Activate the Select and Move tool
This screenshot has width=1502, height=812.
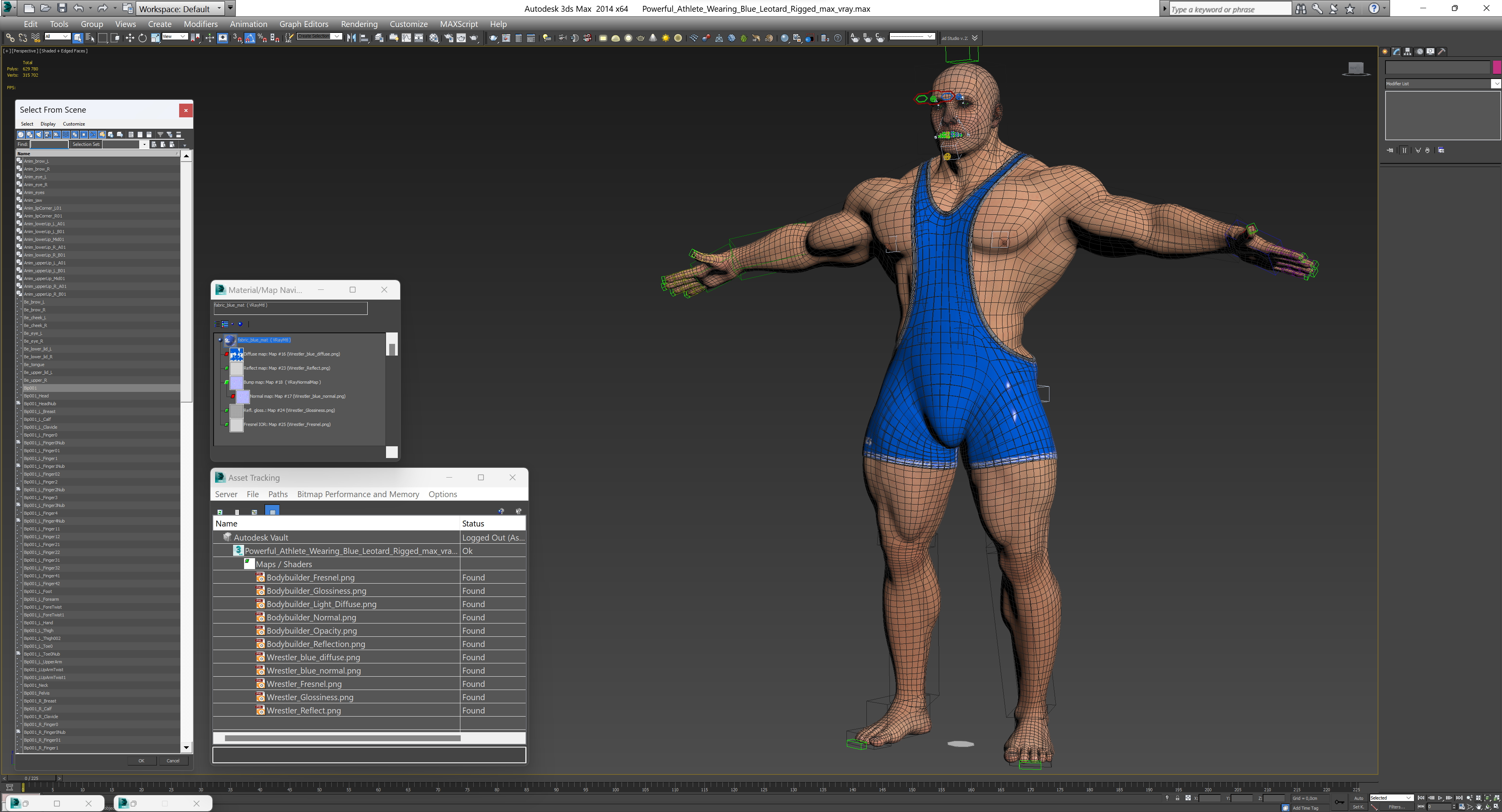(129, 38)
